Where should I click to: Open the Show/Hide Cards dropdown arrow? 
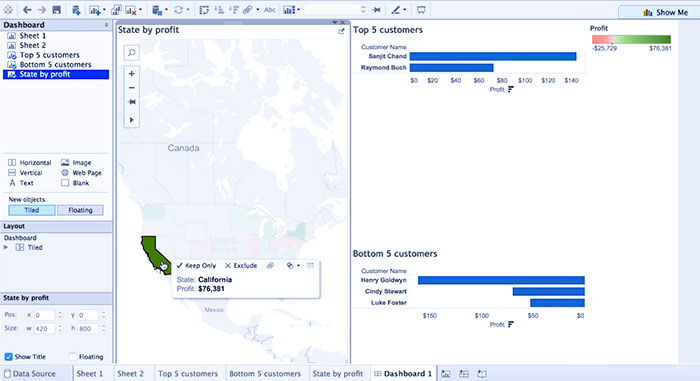point(298,9)
